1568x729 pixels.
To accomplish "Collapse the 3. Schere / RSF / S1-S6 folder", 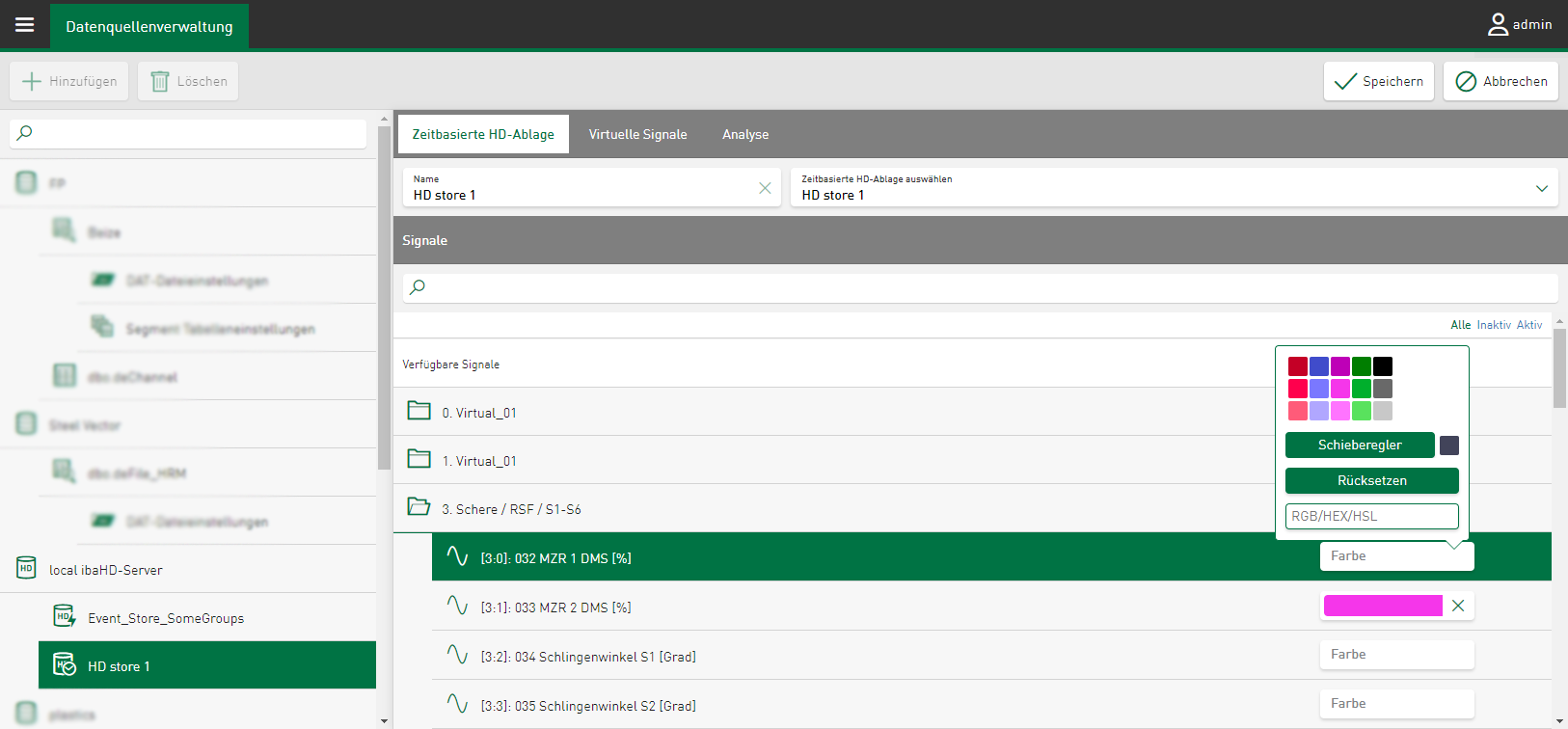I will [x=419, y=507].
